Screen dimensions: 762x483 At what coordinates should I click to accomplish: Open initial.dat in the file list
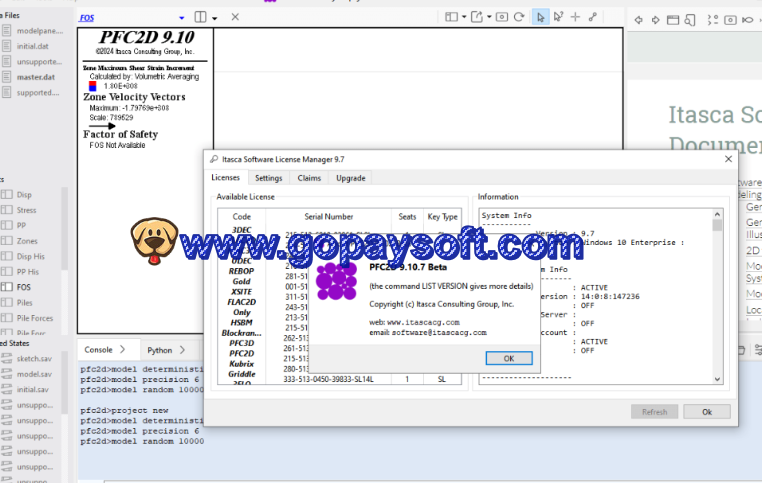click(33, 46)
